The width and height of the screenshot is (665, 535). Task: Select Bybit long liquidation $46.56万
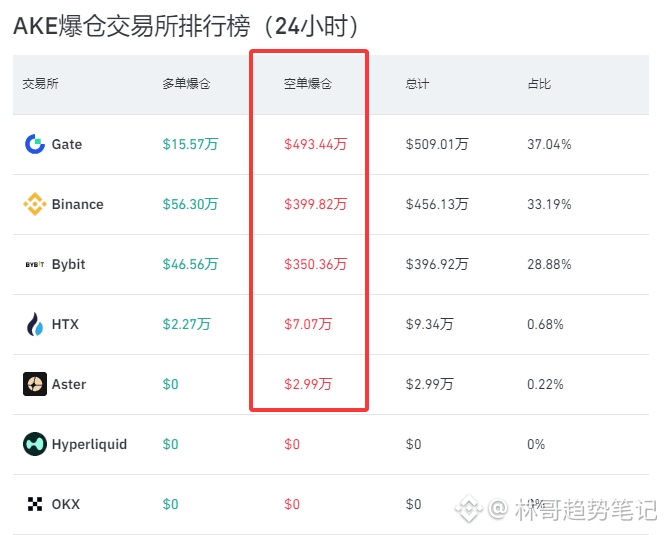190,264
